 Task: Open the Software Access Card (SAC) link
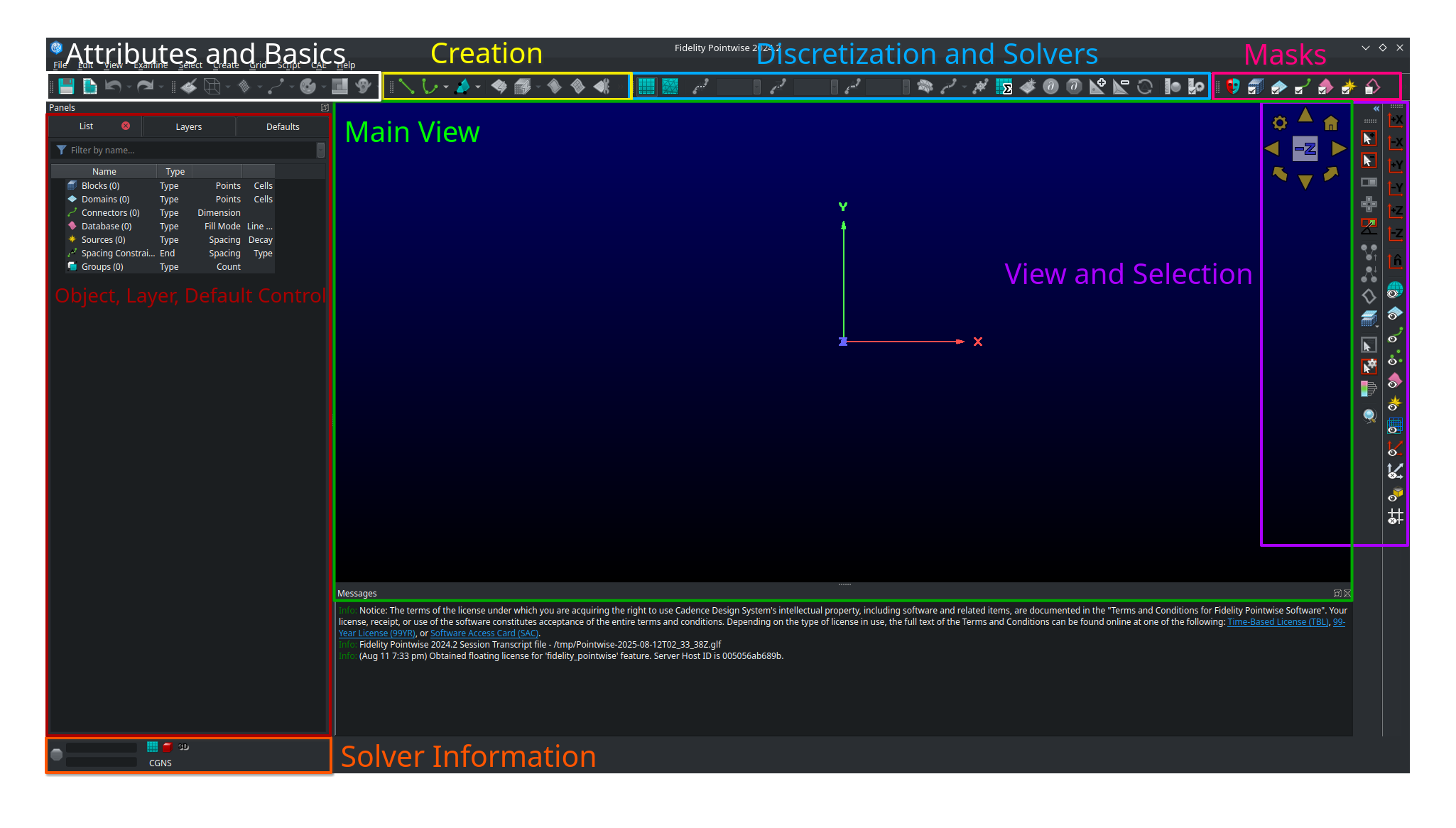(484, 633)
